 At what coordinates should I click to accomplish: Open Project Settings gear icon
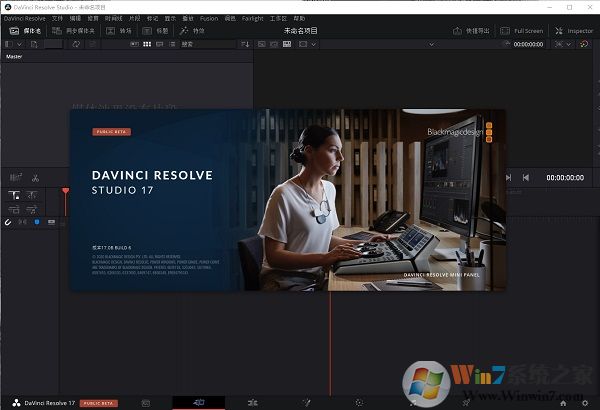pyautogui.click(x=586, y=403)
